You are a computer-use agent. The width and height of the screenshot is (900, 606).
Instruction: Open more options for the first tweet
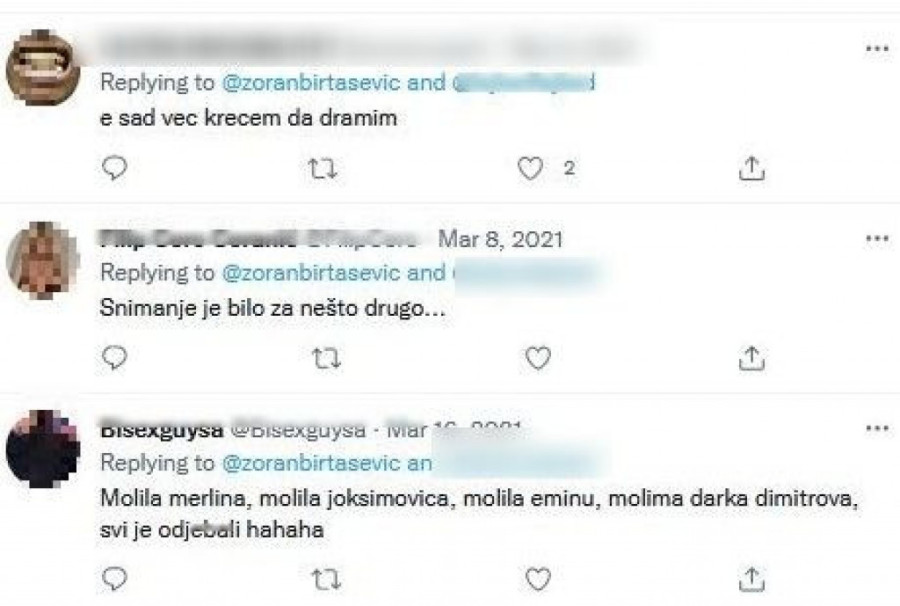pos(877,49)
